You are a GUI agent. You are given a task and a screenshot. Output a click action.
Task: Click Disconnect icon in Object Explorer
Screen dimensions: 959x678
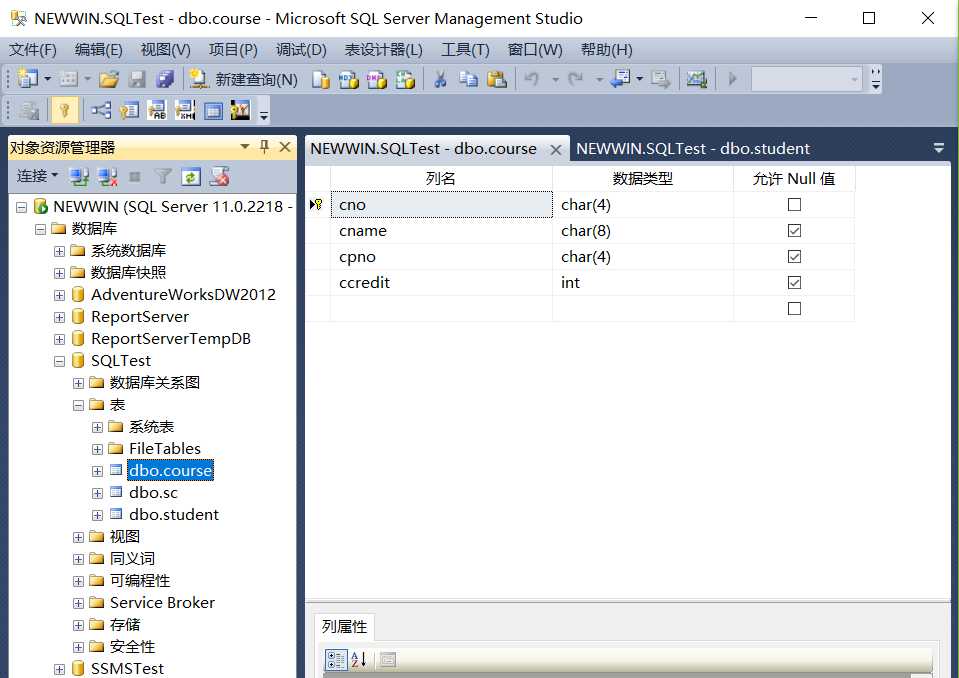(x=108, y=177)
